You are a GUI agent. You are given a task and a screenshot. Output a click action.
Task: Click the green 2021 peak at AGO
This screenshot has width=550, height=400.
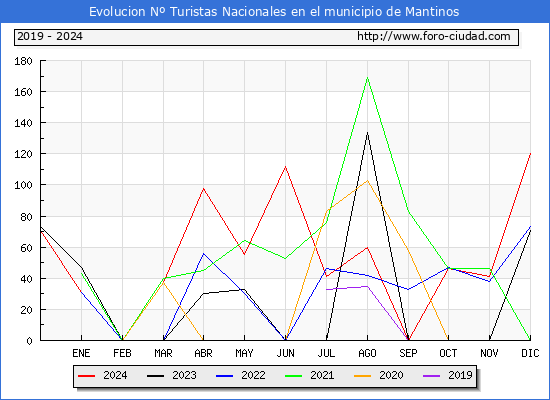point(367,78)
